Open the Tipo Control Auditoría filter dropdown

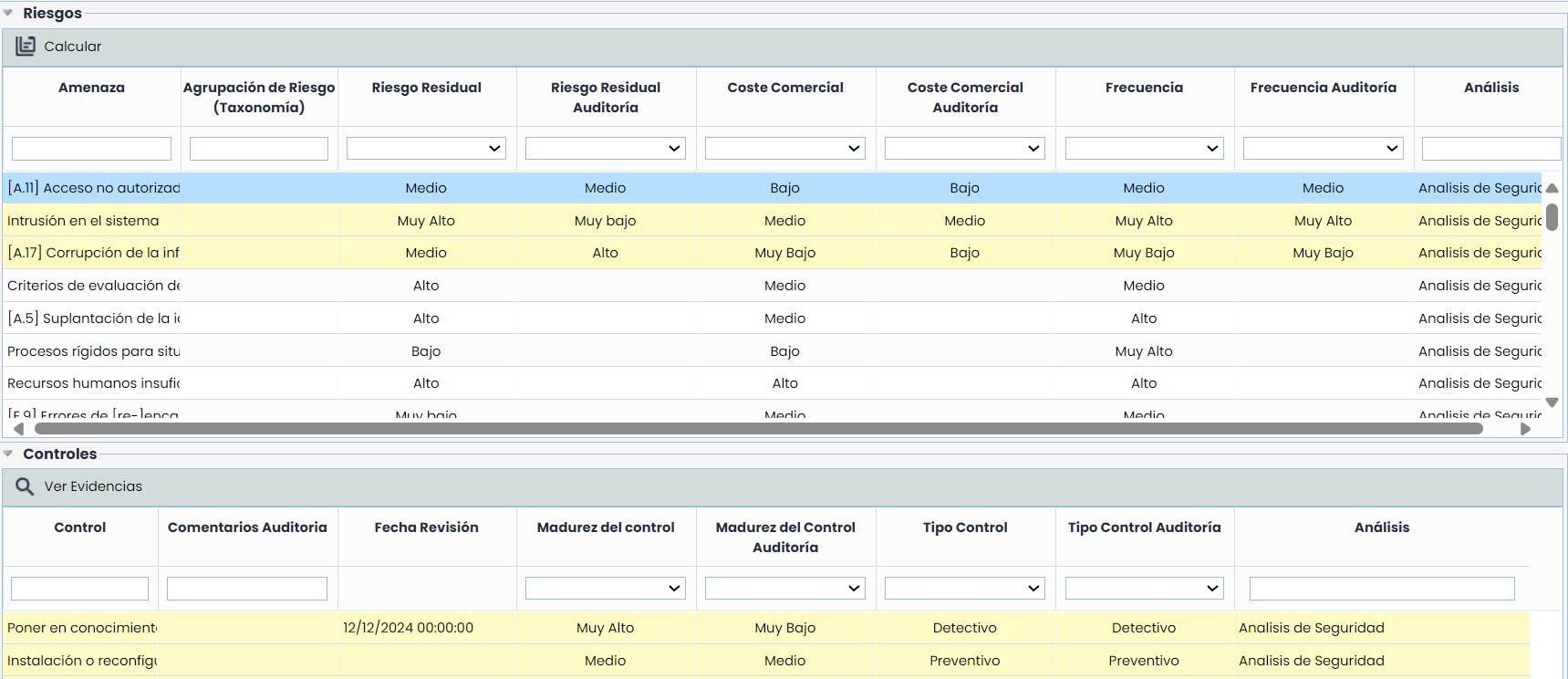(1144, 589)
